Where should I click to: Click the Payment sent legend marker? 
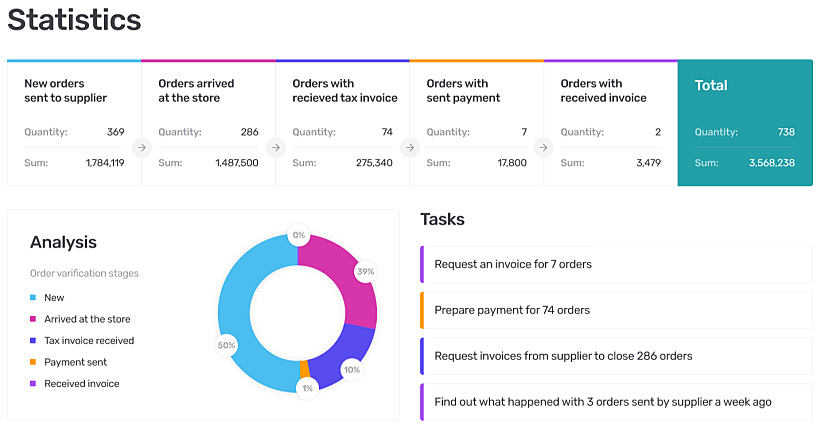coord(33,362)
